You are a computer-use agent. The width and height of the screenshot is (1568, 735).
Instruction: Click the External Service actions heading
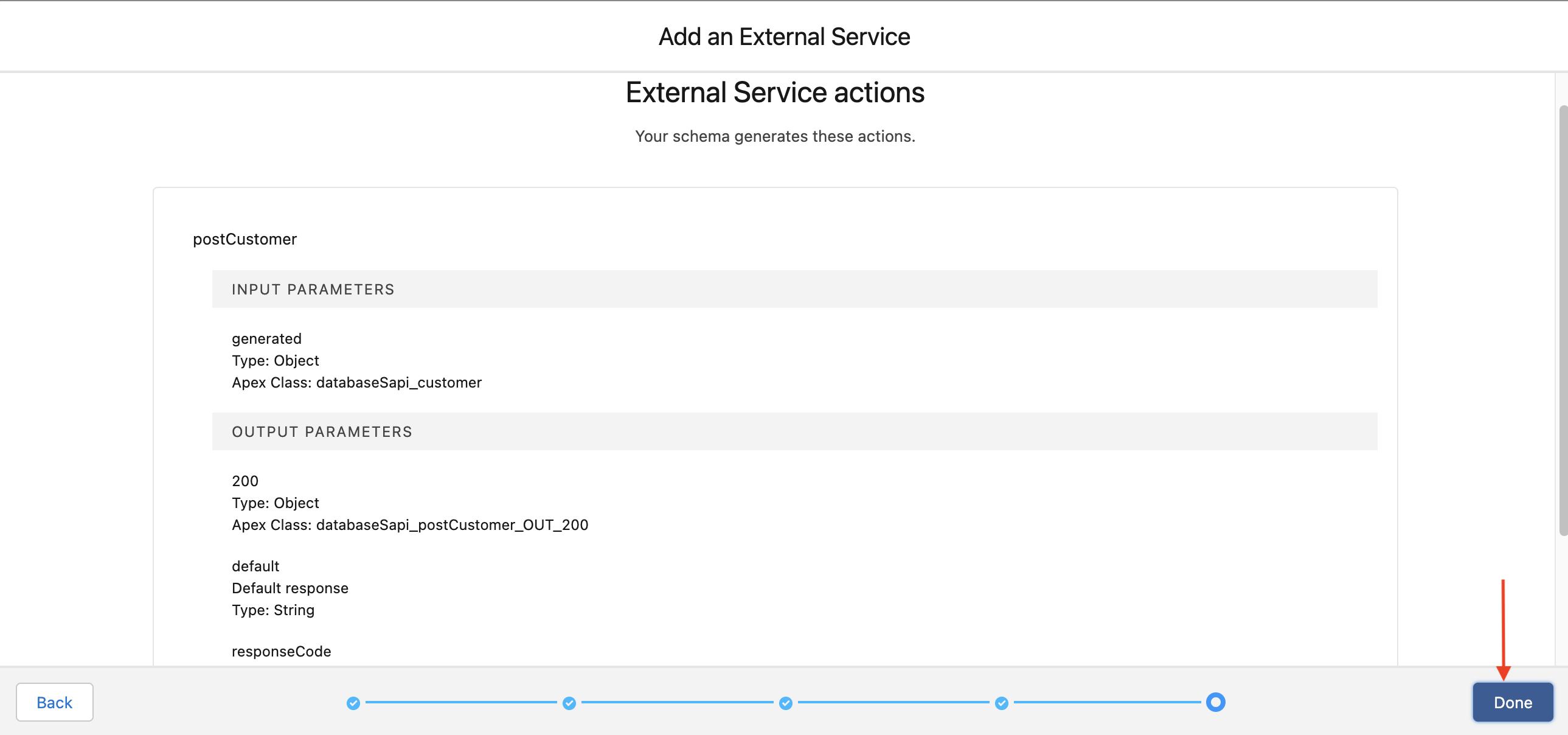[x=774, y=92]
